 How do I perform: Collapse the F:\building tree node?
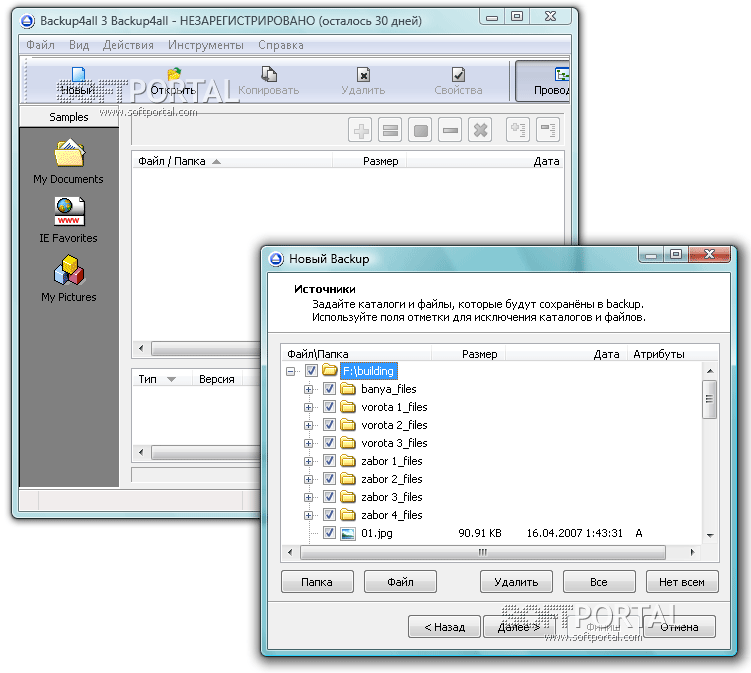(290, 371)
